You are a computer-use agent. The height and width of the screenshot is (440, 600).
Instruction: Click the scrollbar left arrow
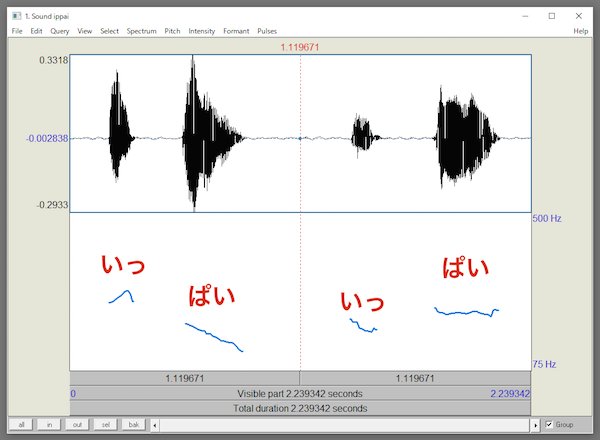[155, 425]
